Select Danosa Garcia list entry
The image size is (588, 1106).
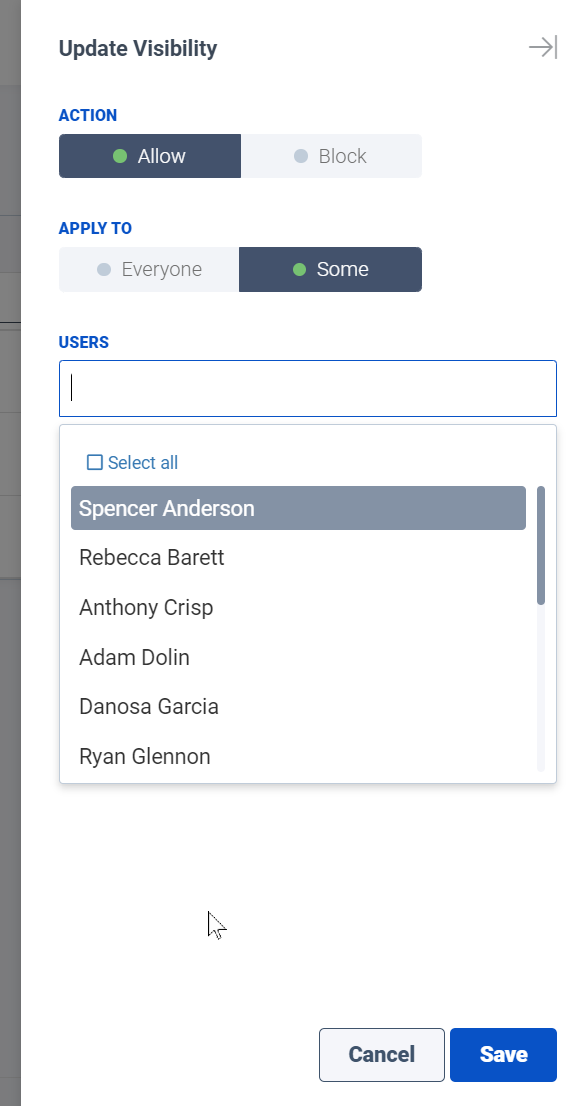(x=298, y=706)
